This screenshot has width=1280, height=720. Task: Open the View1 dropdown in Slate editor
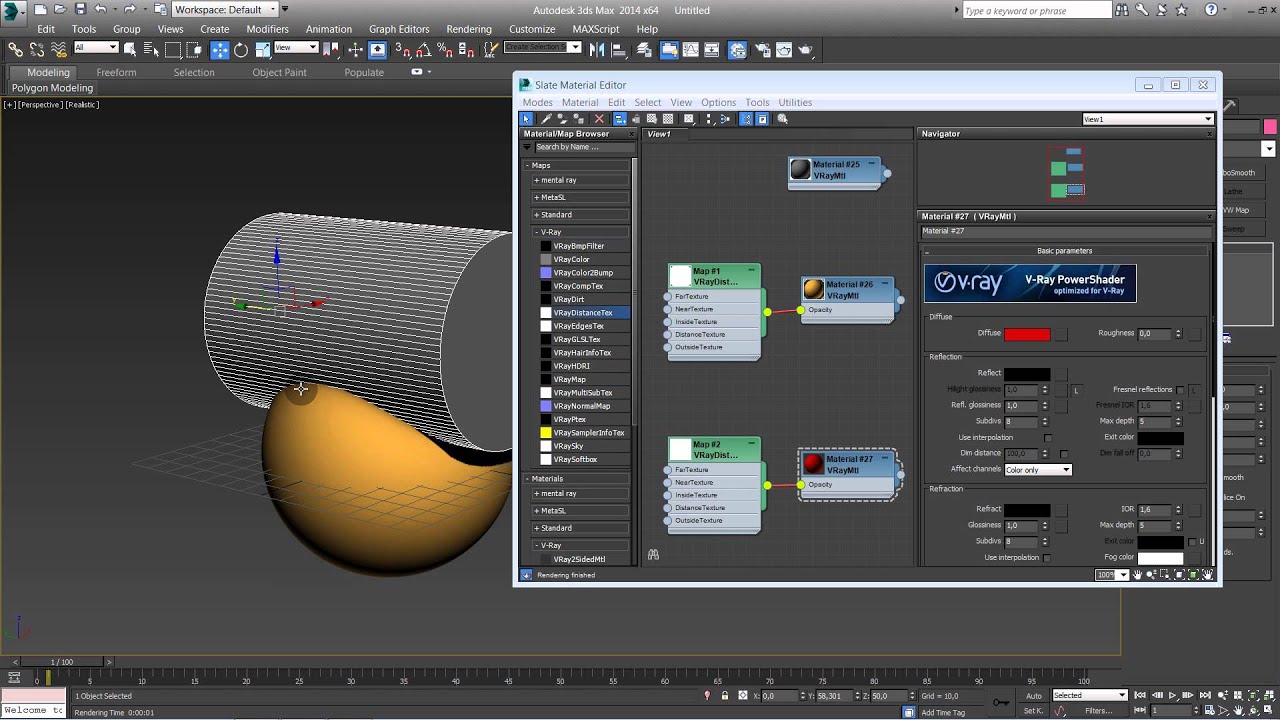tap(1148, 119)
